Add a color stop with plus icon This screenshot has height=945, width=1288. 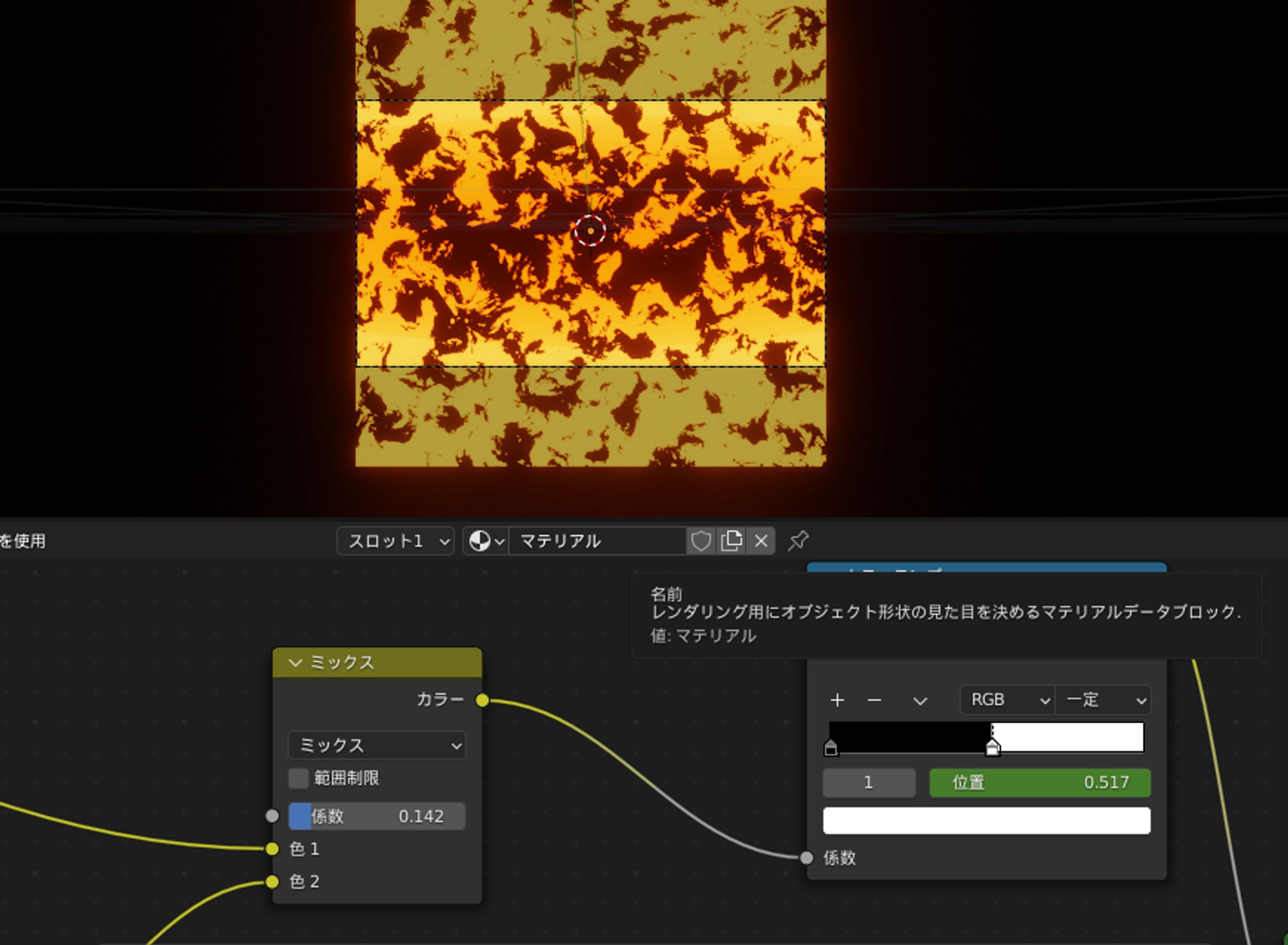pos(837,700)
